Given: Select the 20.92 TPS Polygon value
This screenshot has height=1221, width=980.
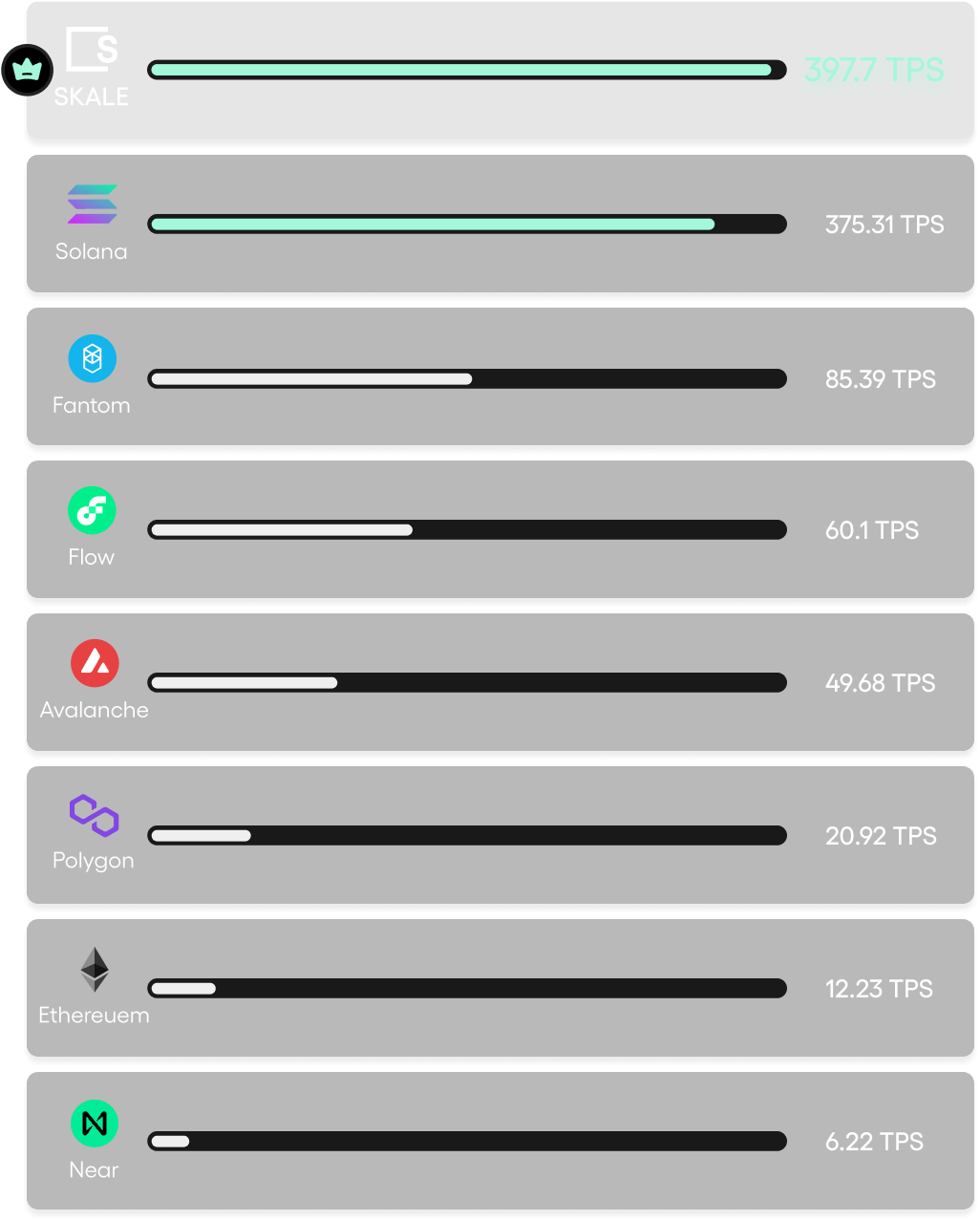Looking at the screenshot, I should [881, 836].
